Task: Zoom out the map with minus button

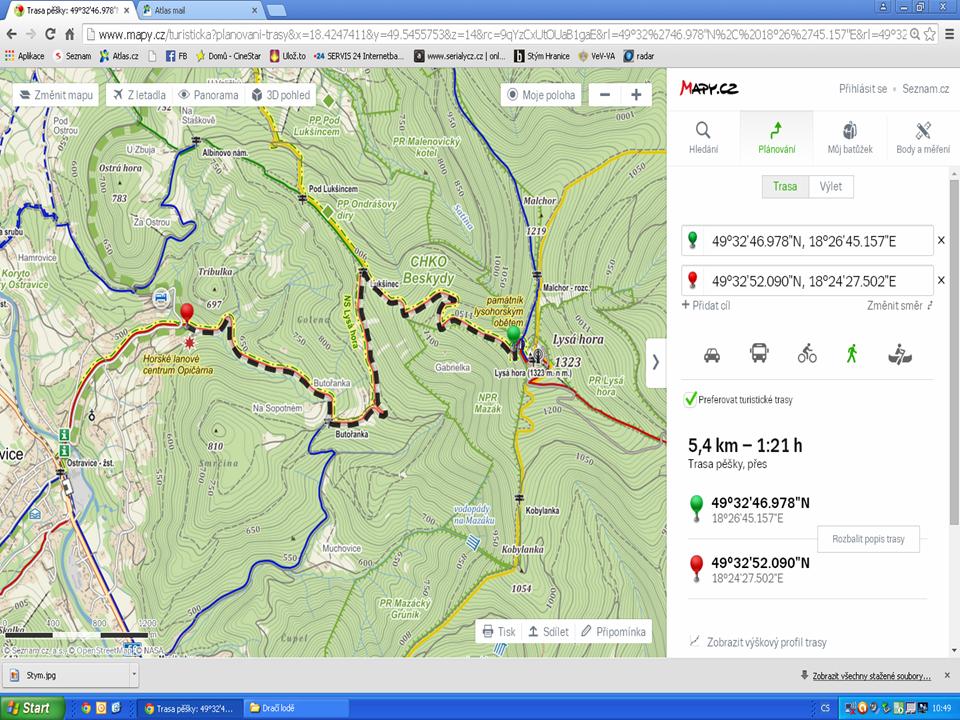Action: (x=604, y=95)
